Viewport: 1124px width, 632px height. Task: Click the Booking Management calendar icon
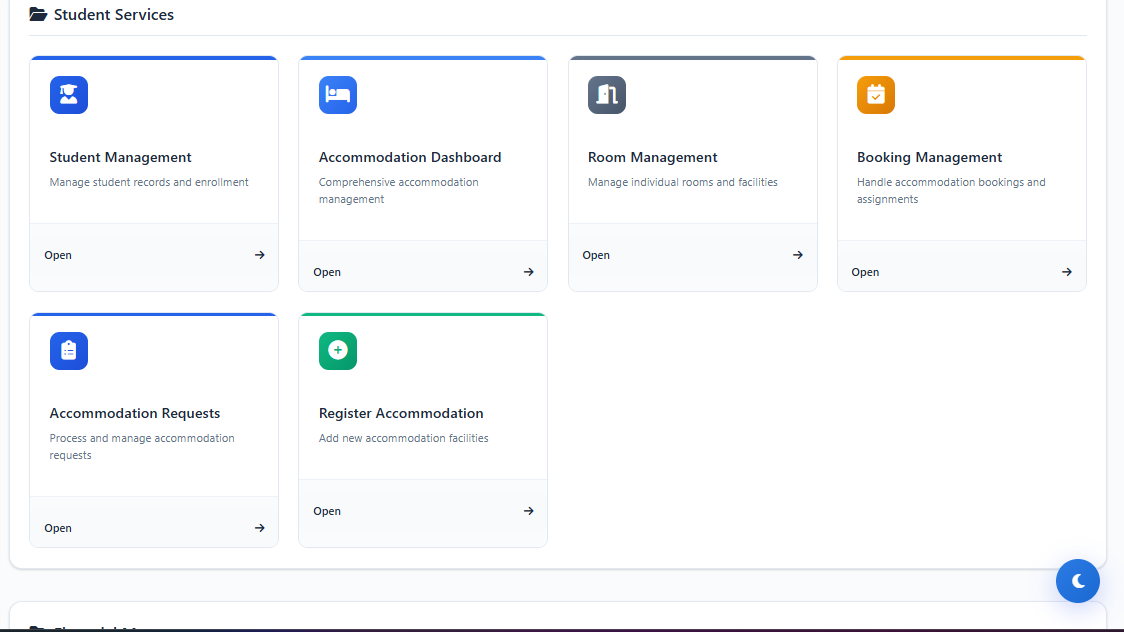[x=876, y=95]
